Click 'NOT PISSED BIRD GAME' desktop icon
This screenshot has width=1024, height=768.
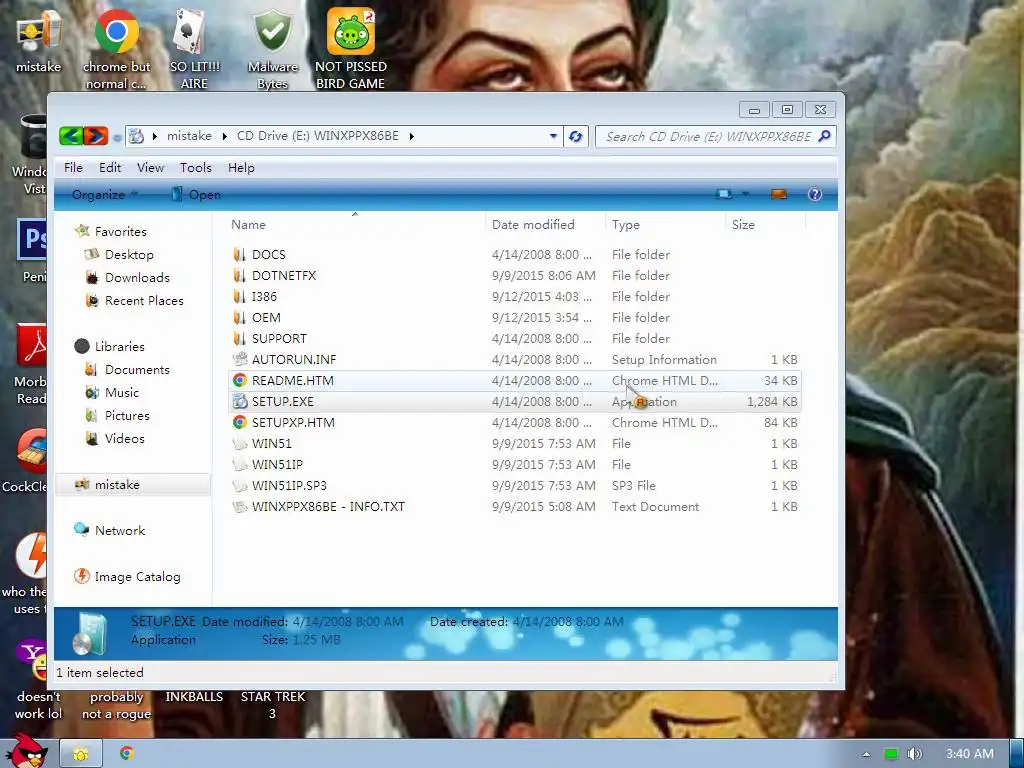[351, 50]
